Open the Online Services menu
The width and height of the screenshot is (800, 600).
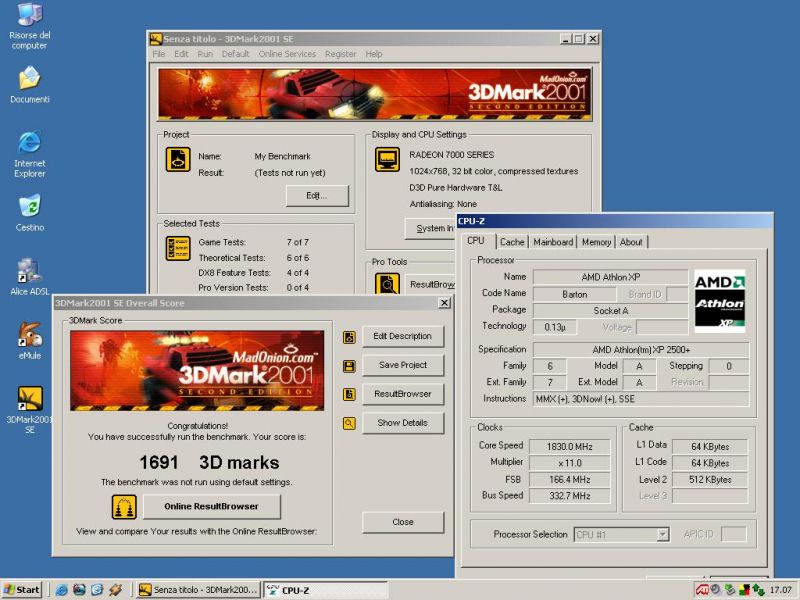(x=287, y=54)
